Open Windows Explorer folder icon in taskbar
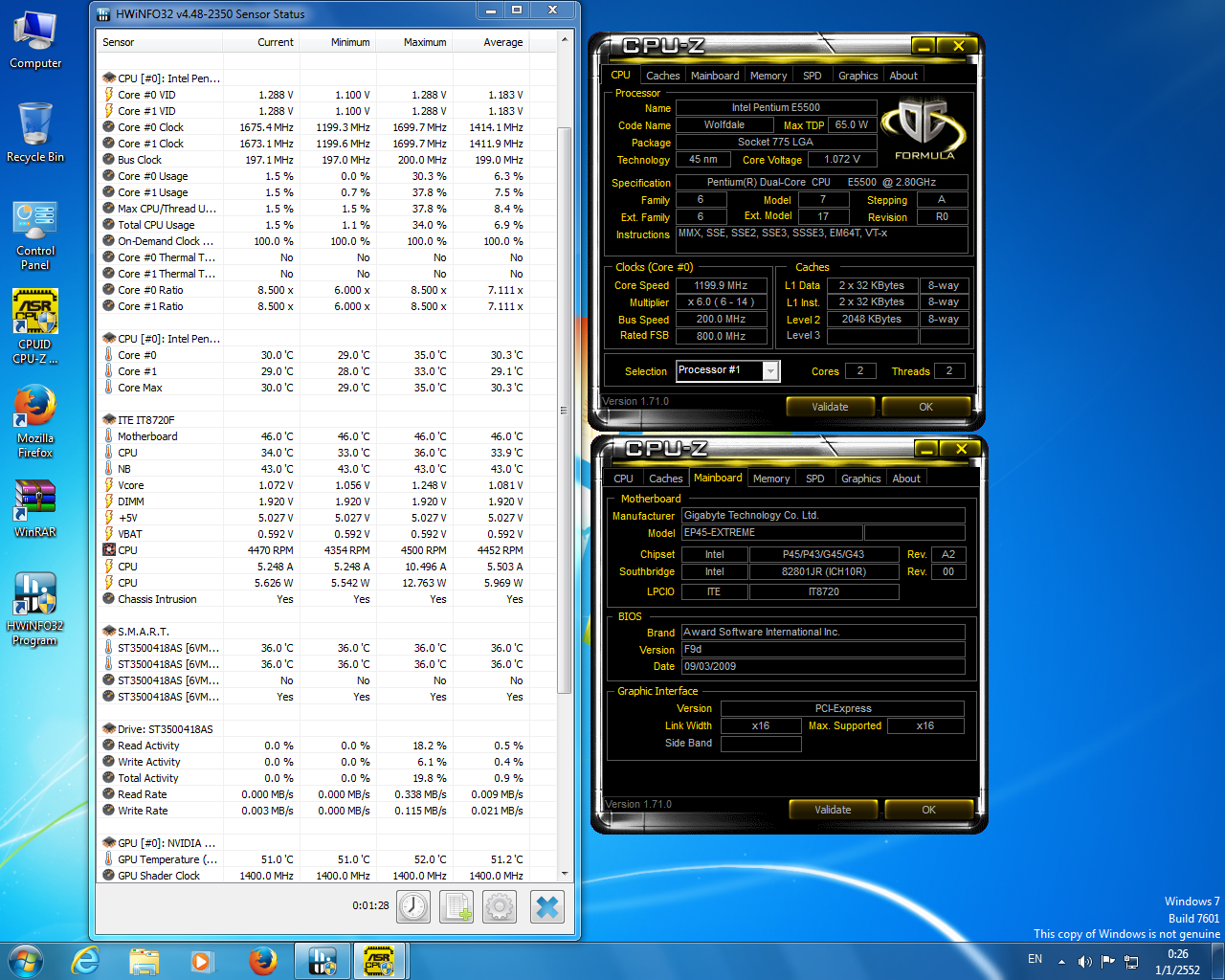This screenshot has height=980, width=1225. pos(145,960)
